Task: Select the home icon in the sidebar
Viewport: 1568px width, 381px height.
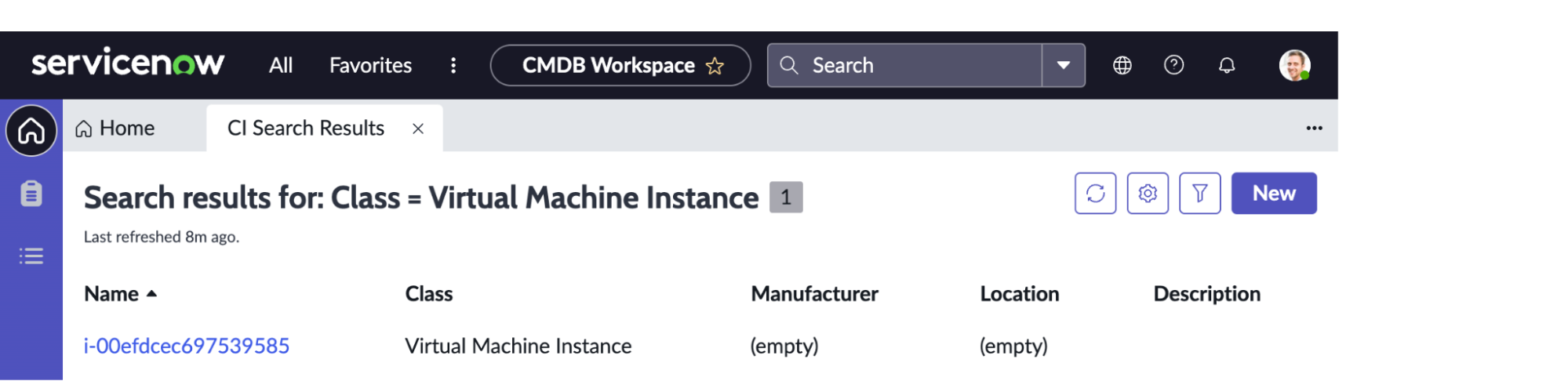Action: tap(31, 130)
